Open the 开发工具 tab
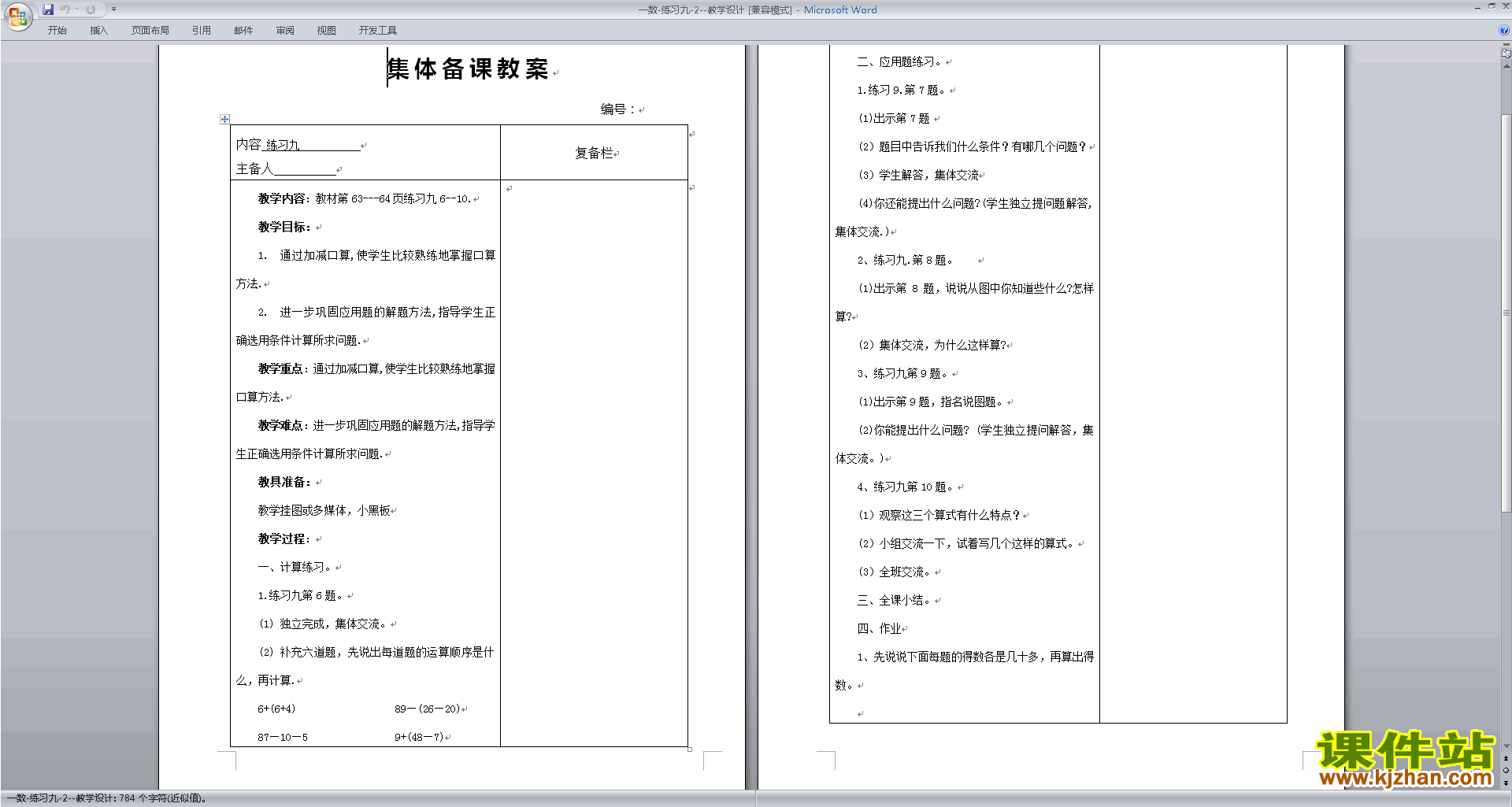1512x807 pixels. point(378,31)
